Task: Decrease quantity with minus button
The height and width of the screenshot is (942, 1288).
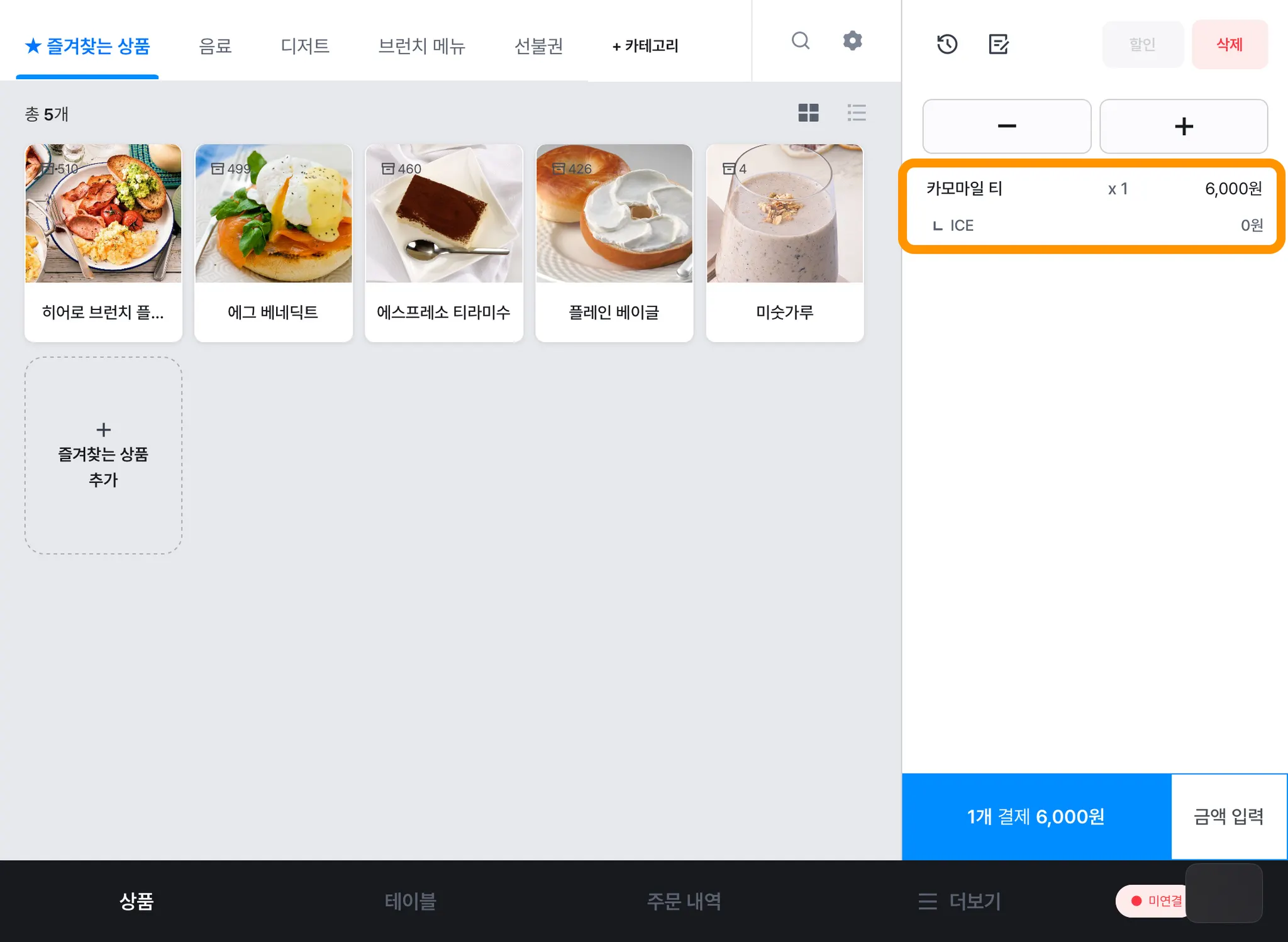Action: (x=1006, y=126)
